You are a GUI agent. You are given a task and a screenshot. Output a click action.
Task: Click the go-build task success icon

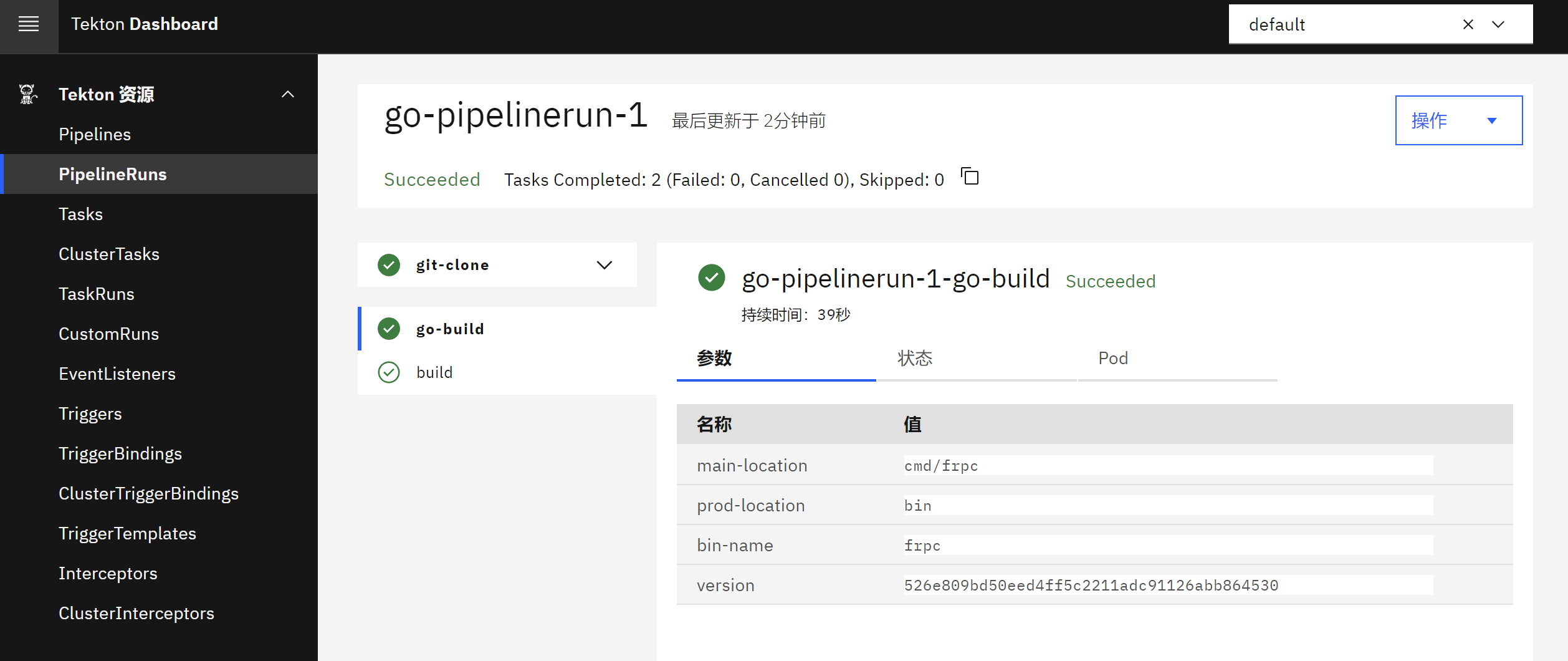click(x=389, y=329)
